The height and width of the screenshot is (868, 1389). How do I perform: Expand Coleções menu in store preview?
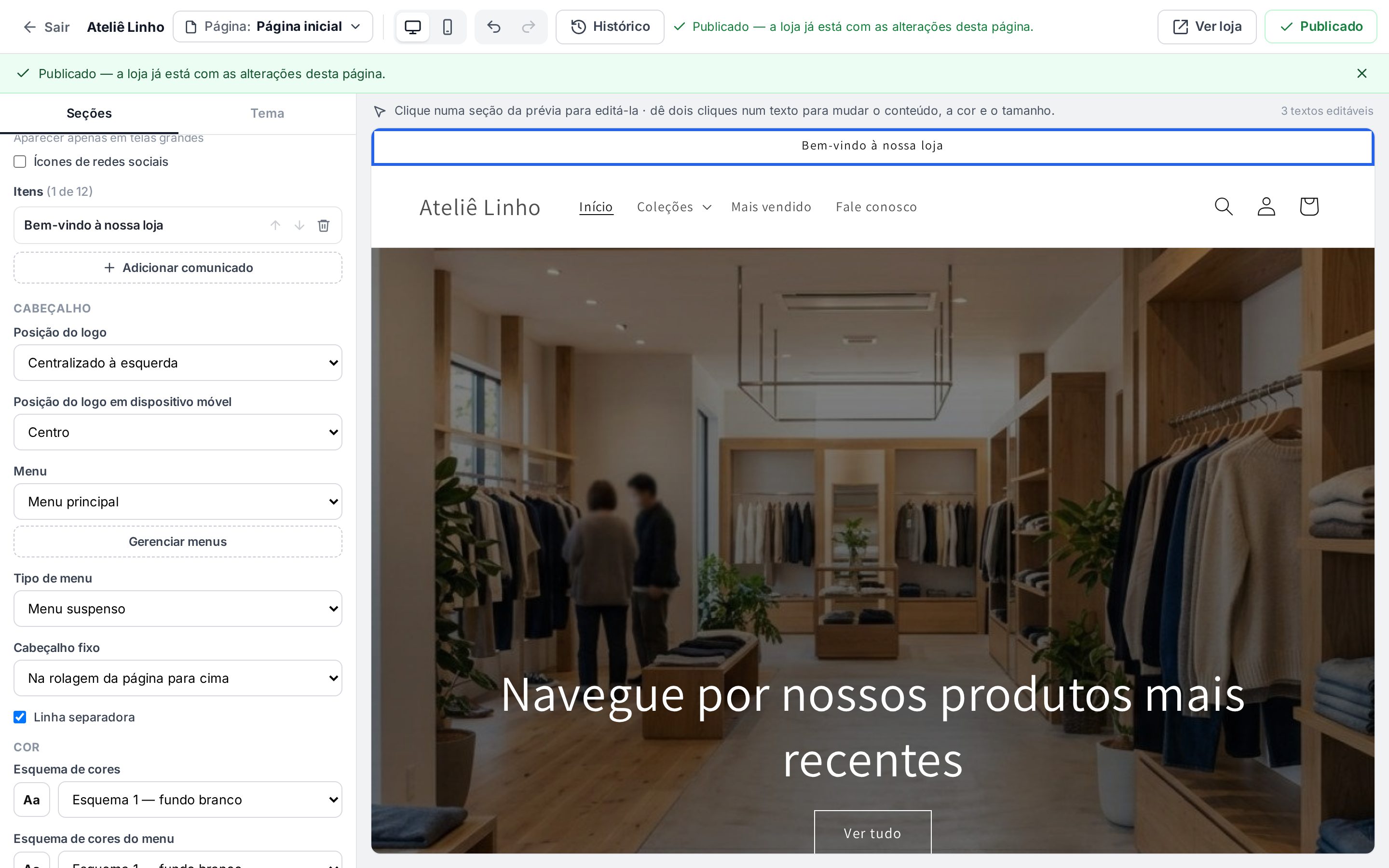click(x=674, y=207)
